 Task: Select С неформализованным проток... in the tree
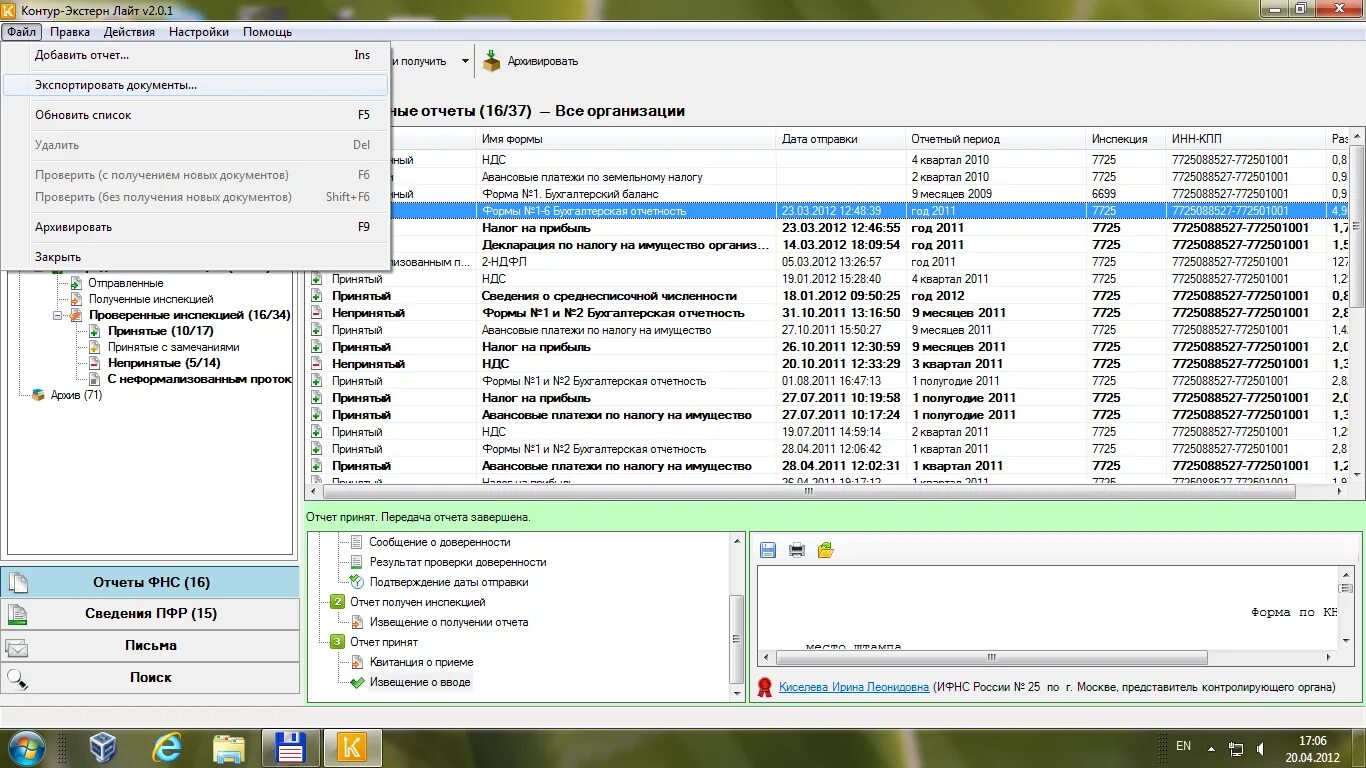(x=200, y=379)
